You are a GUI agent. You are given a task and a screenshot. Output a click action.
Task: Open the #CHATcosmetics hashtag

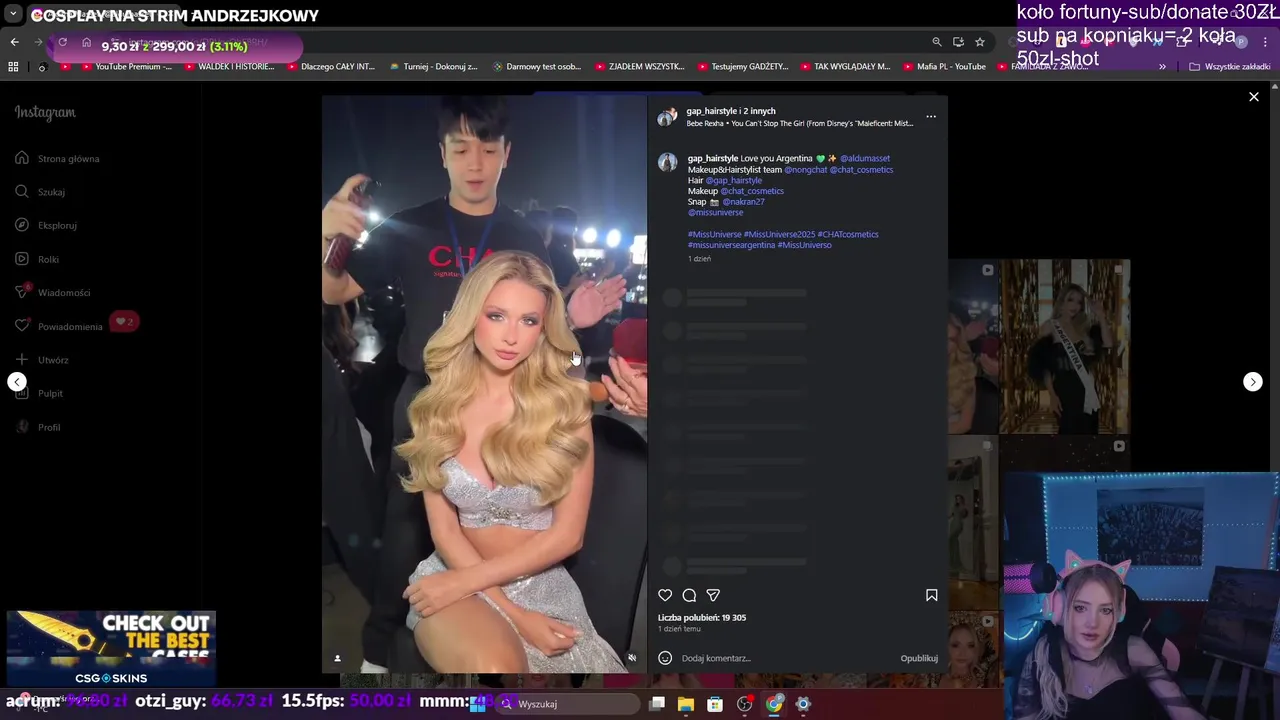[x=848, y=234]
